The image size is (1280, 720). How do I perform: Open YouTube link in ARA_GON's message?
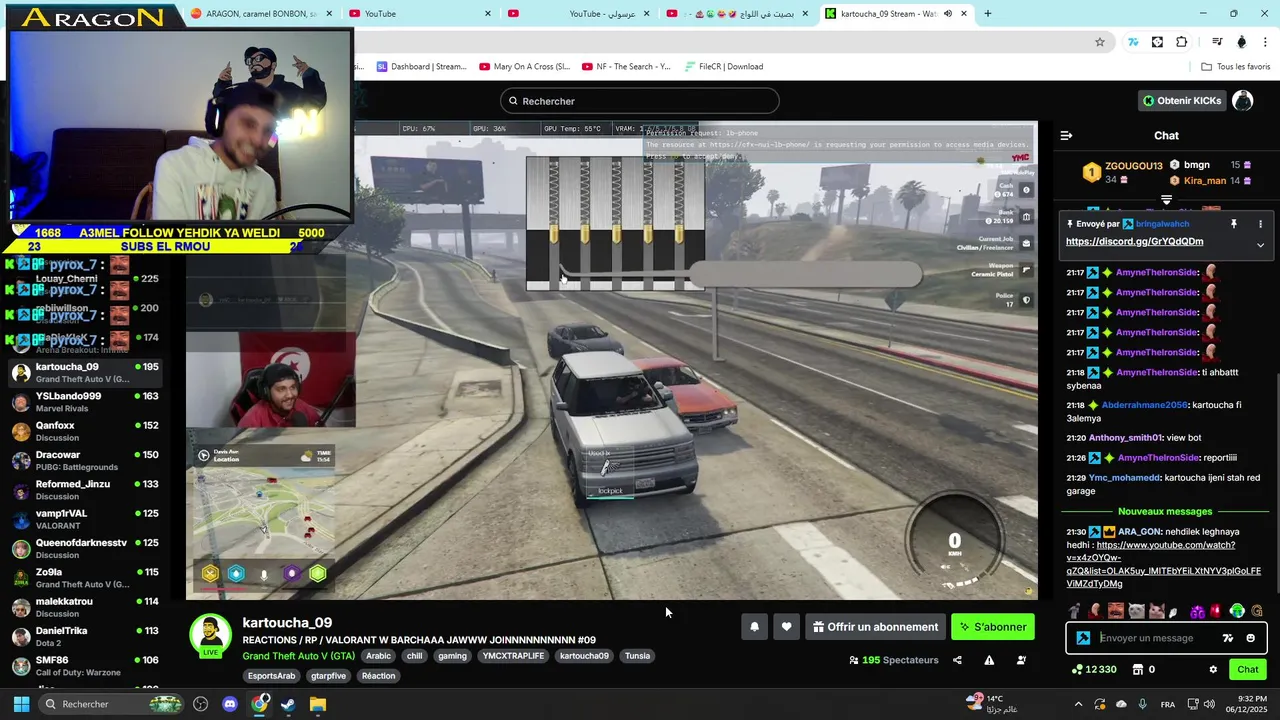click(x=1163, y=564)
